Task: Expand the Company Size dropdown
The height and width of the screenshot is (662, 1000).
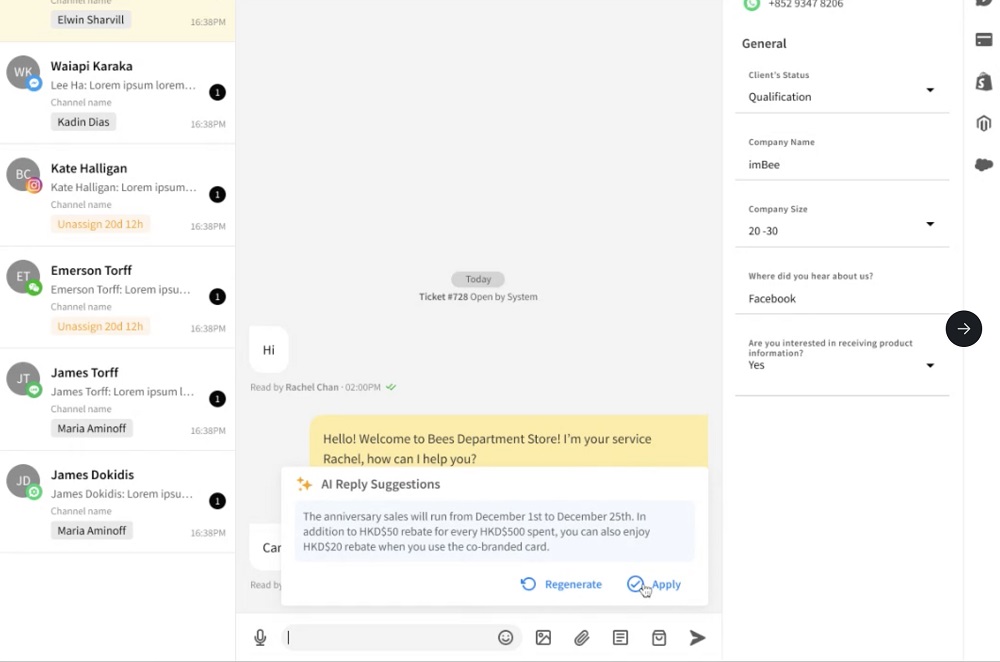Action: click(x=929, y=225)
